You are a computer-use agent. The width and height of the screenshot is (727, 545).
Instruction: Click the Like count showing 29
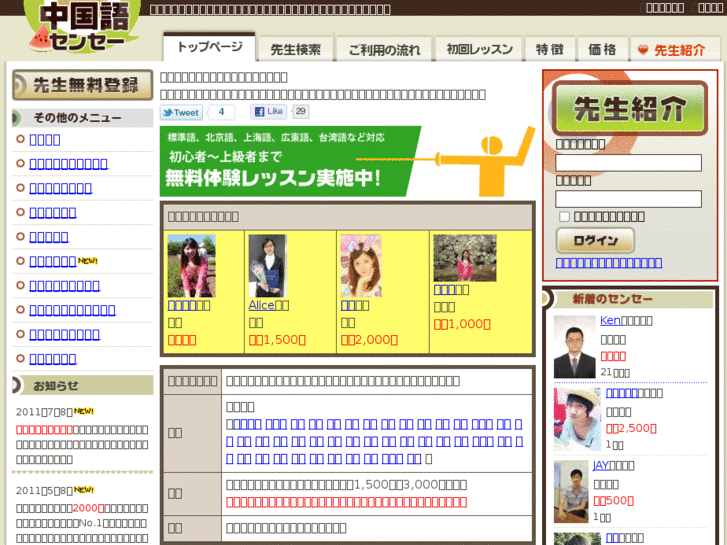300,111
